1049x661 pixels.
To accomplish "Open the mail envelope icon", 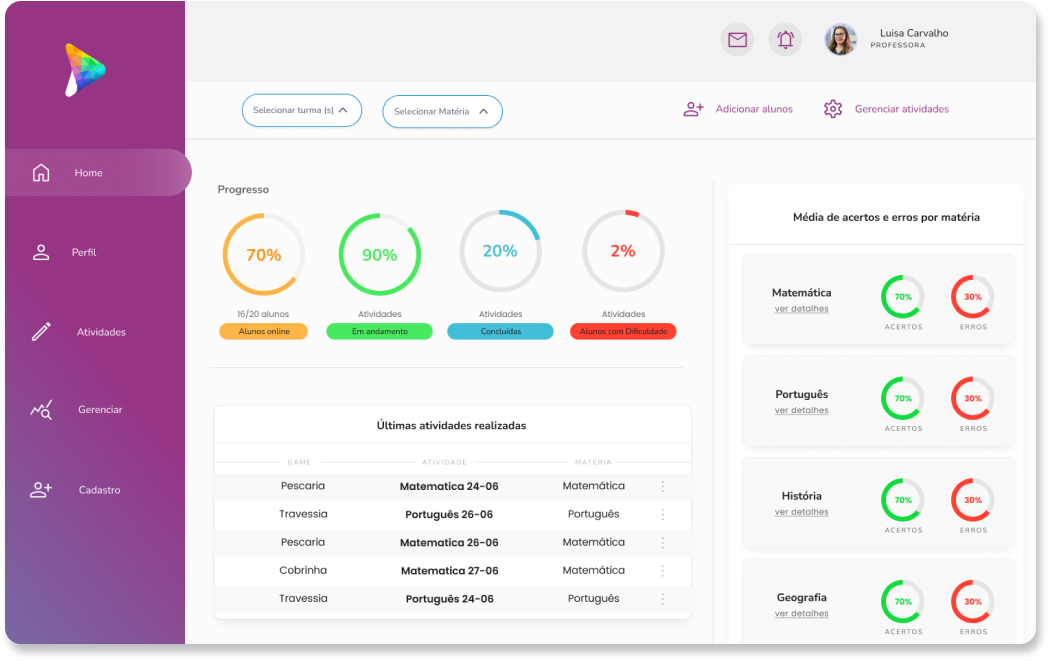I will pos(737,40).
